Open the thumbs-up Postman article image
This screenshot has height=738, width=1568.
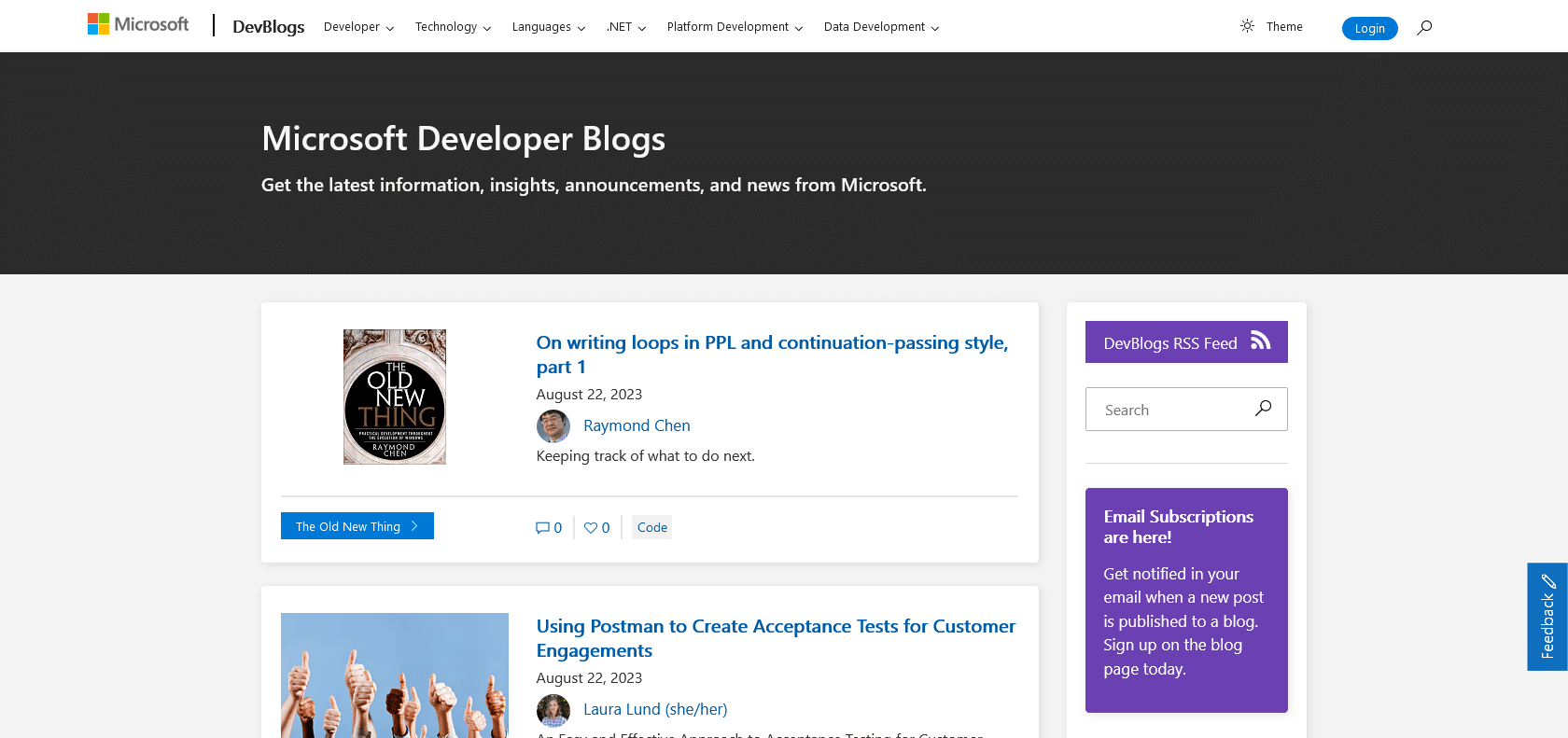(x=395, y=675)
